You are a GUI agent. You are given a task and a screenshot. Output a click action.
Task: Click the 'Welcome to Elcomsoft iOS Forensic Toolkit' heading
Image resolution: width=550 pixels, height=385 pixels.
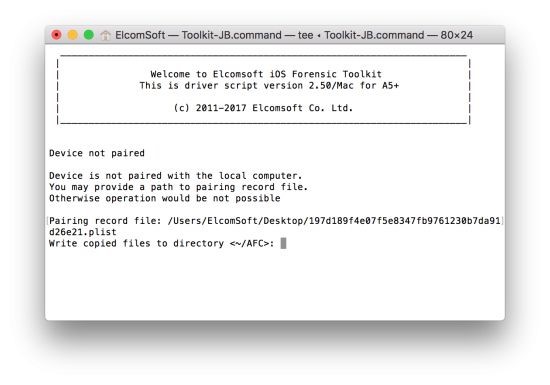pyautogui.click(x=266, y=74)
